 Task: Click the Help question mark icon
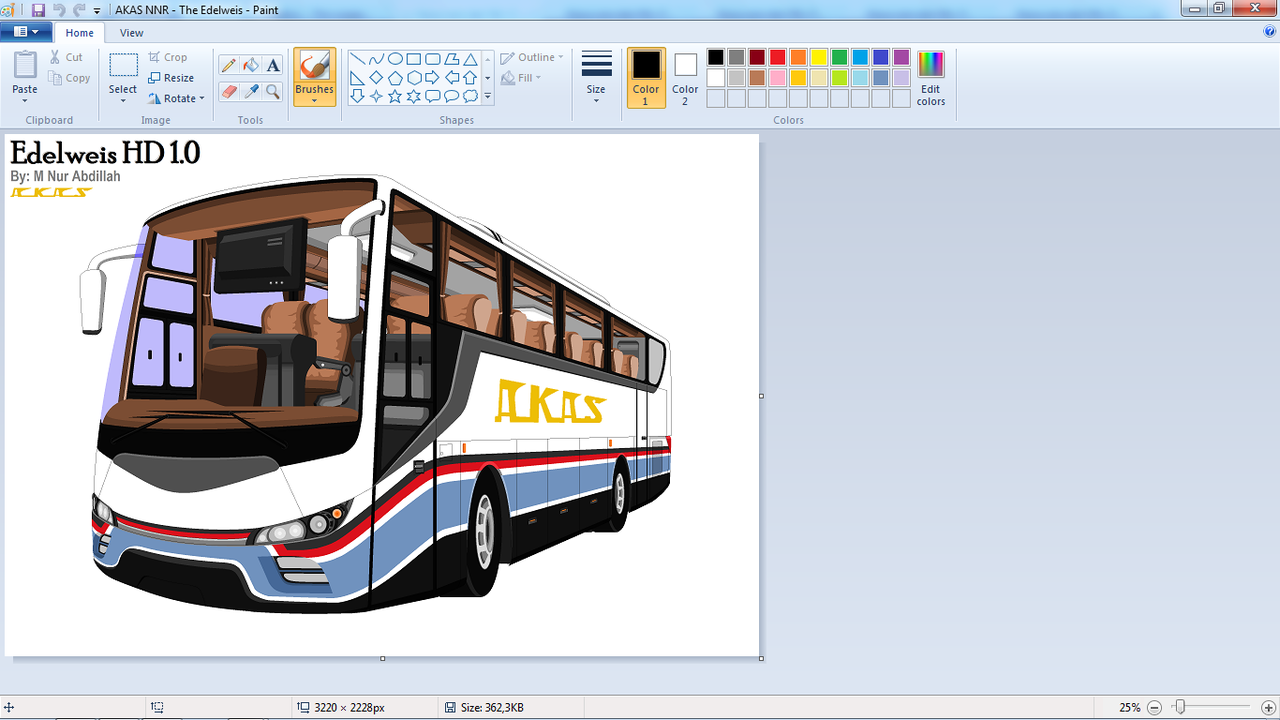coord(1270,32)
